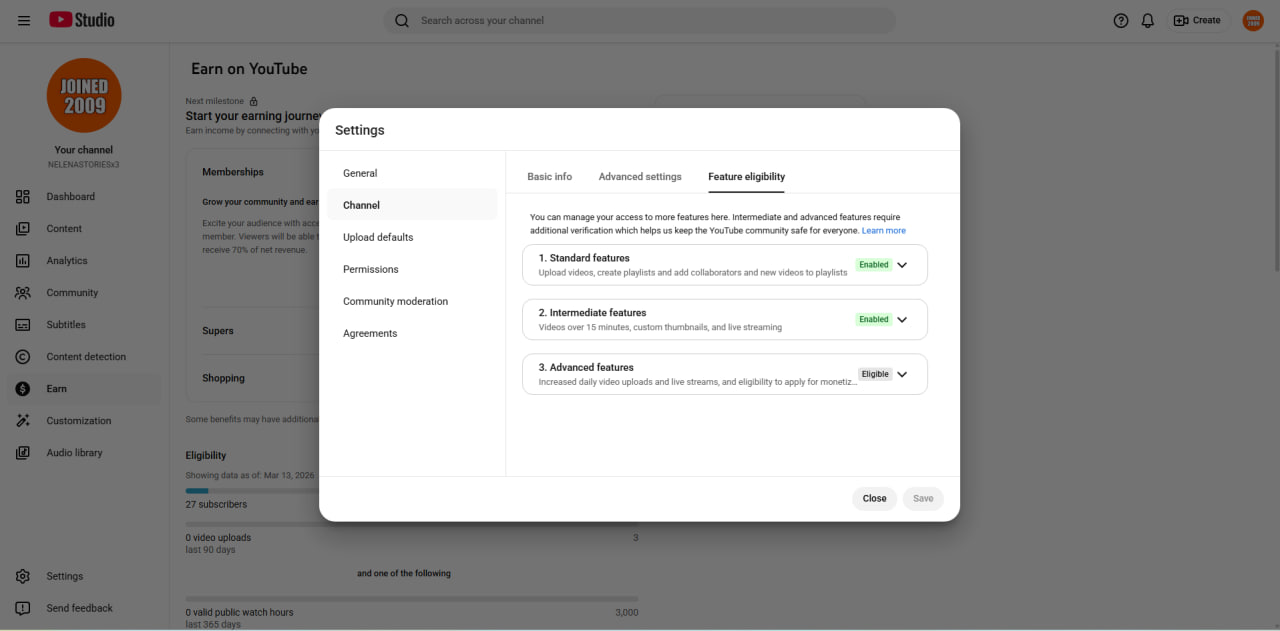The image size is (1280, 631).
Task: Click the Next milestone lock icon
Action: point(254,101)
